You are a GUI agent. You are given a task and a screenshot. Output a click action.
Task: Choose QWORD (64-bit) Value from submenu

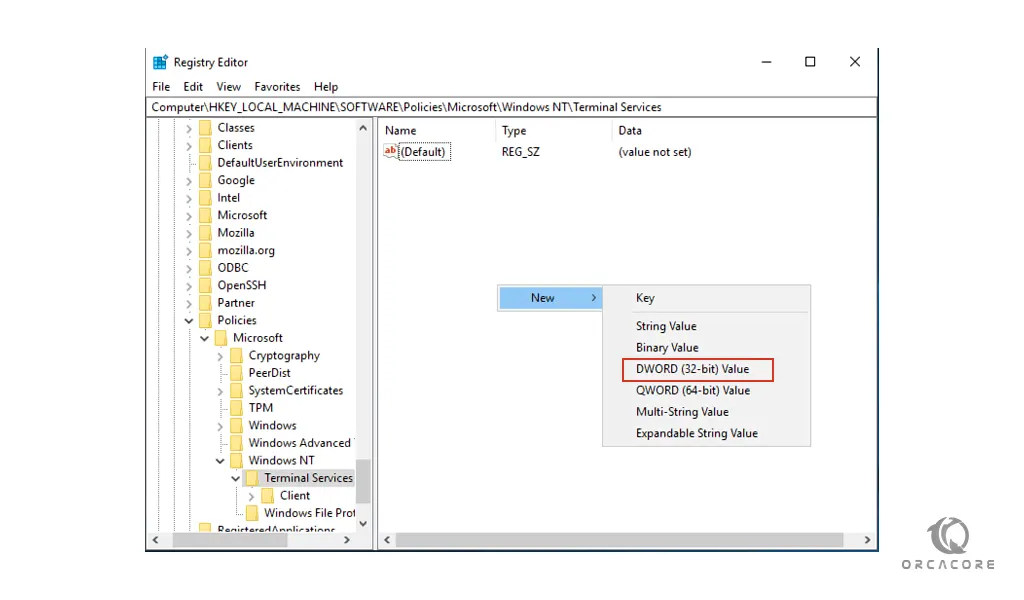tap(706, 390)
